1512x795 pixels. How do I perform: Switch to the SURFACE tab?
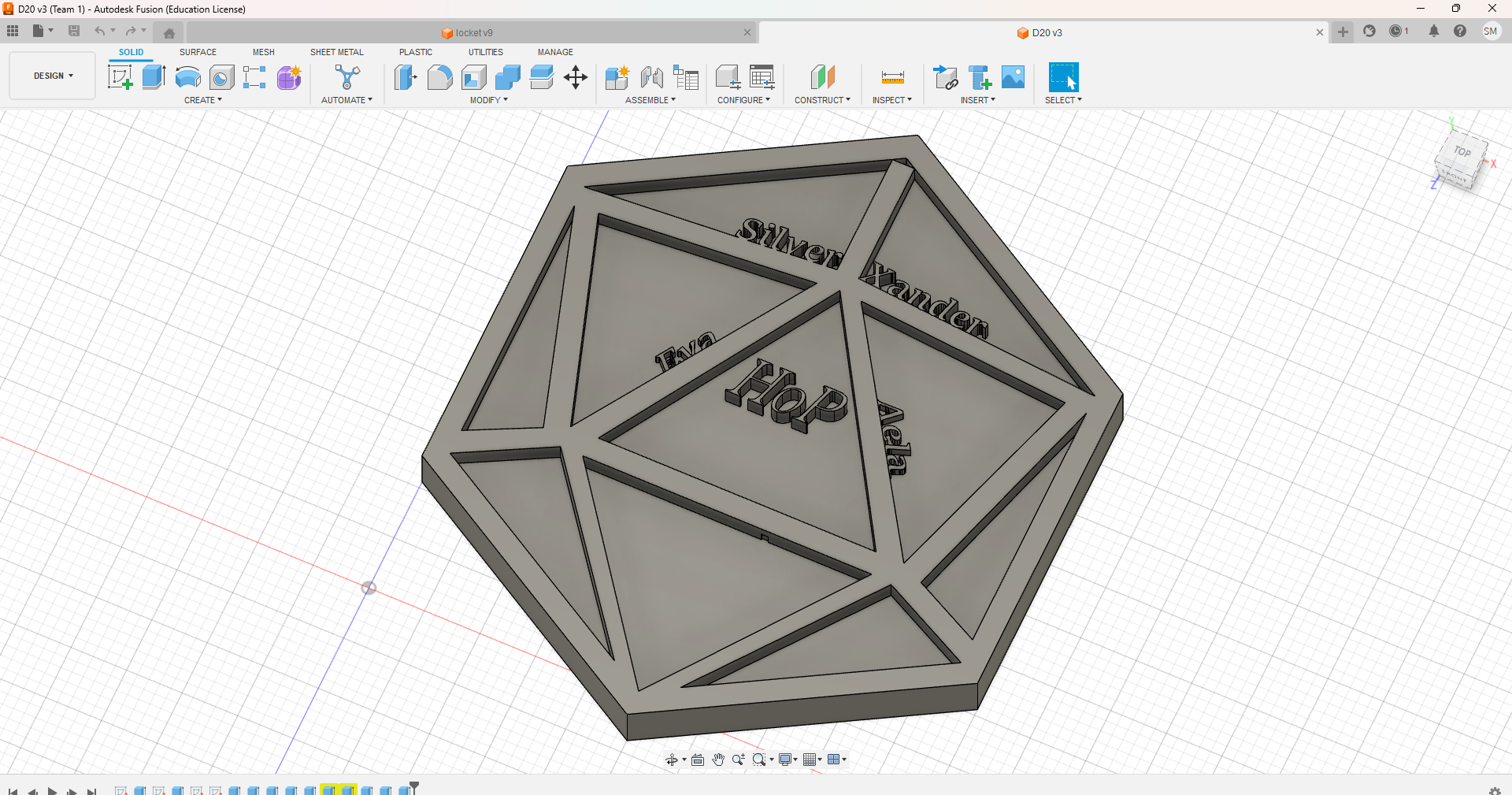[x=198, y=52]
